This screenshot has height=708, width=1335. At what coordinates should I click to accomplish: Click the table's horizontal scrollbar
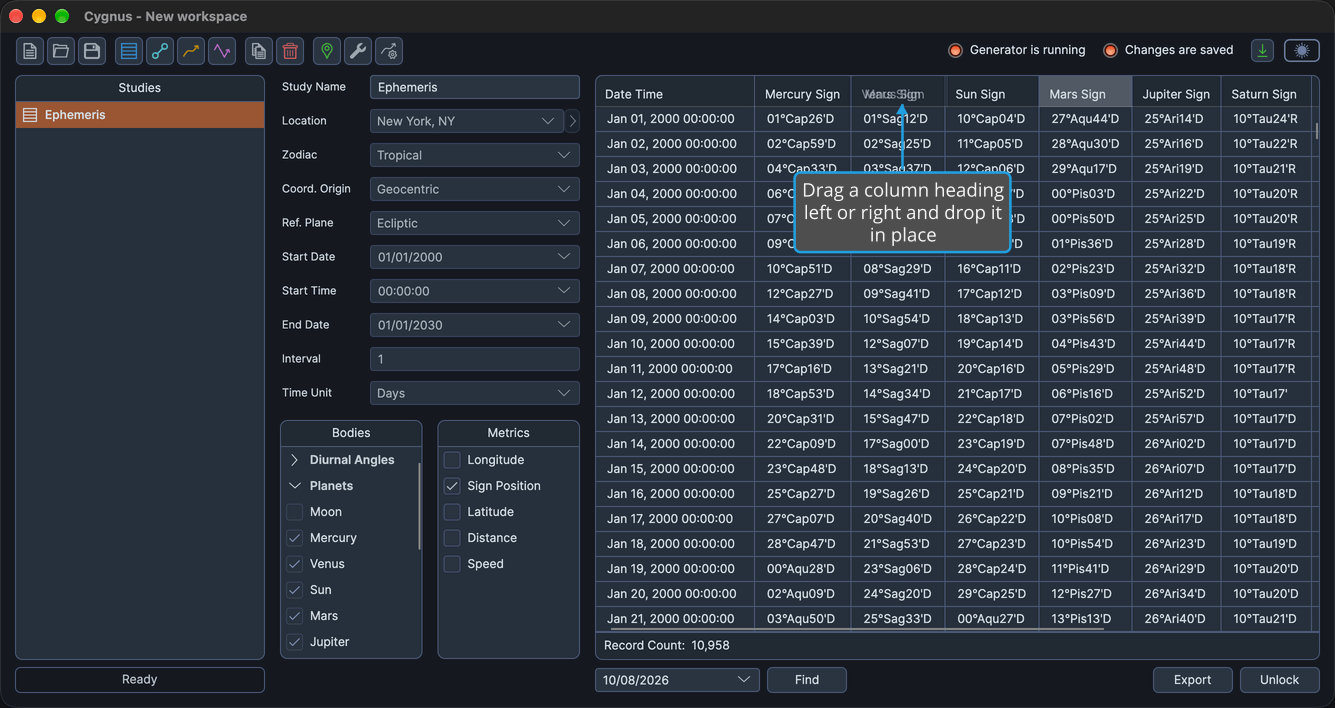855,630
